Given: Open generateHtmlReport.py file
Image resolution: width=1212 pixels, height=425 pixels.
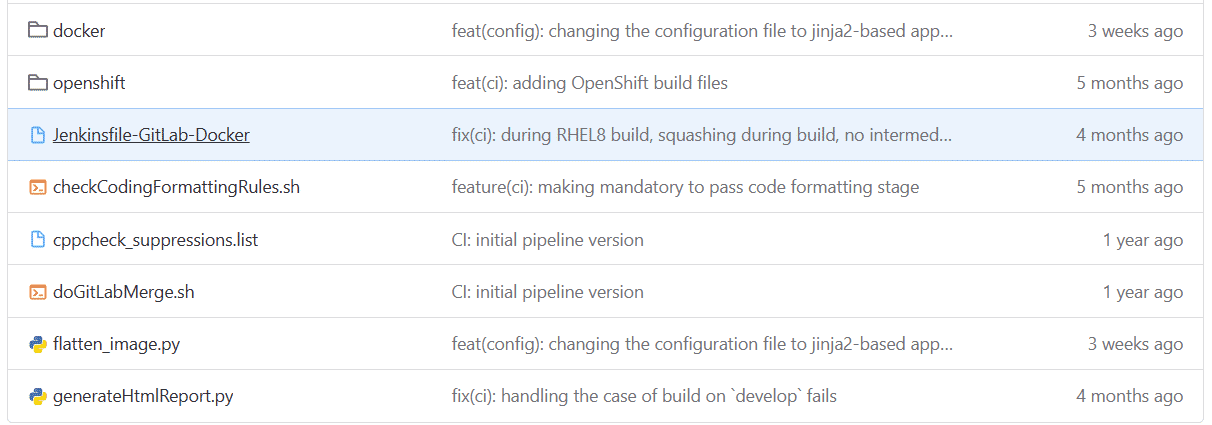Looking at the screenshot, I should [x=143, y=396].
